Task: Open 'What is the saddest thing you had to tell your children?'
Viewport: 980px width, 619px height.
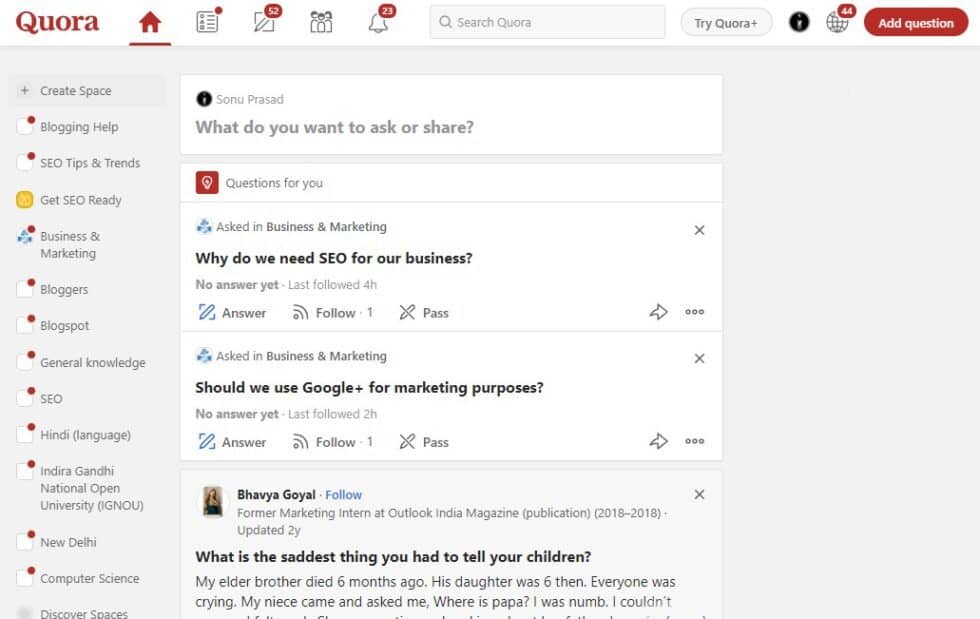Action: click(x=393, y=557)
